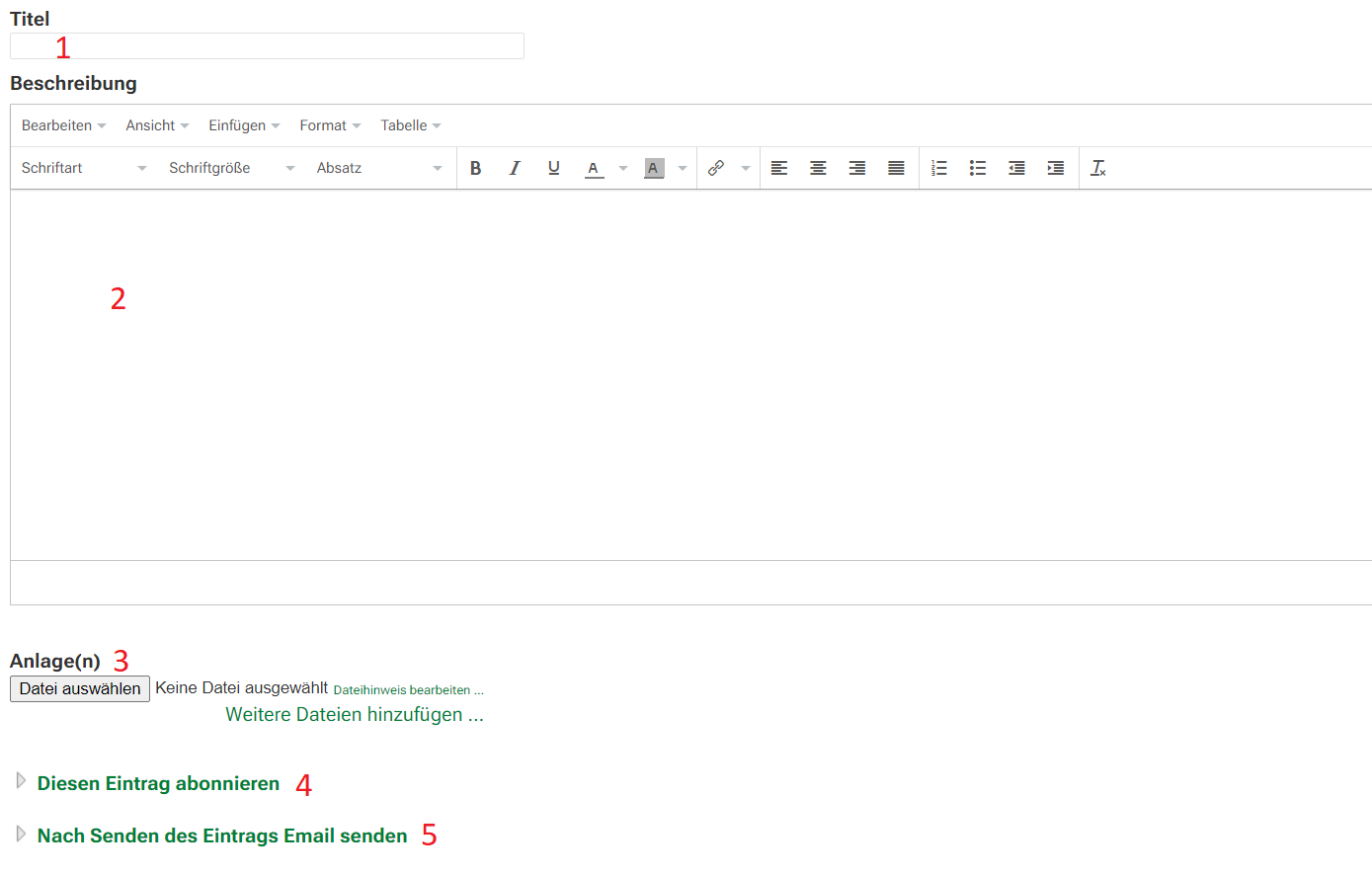Screen dimensions: 1372x876
Task: Clear formatting with the Tx icon
Action: [1098, 168]
